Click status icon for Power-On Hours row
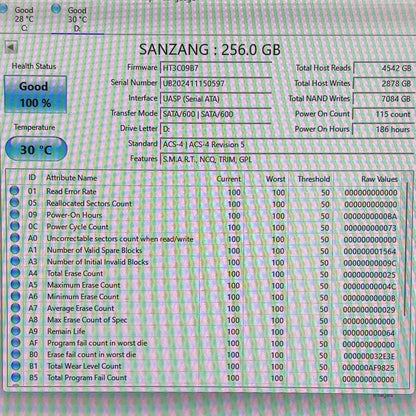 14,214
